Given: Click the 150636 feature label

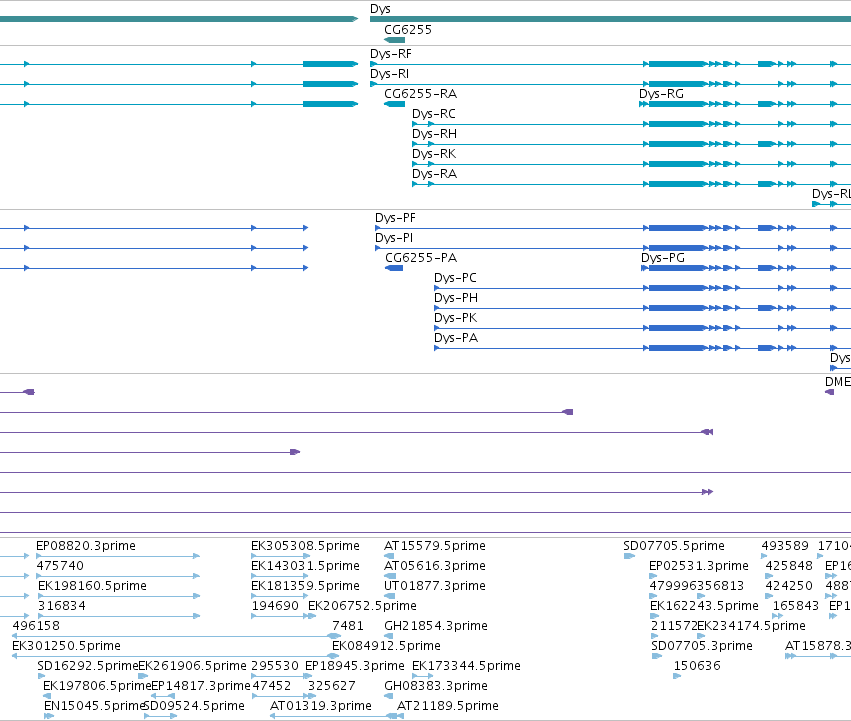Looking at the screenshot, I should (x=697, y=666).
